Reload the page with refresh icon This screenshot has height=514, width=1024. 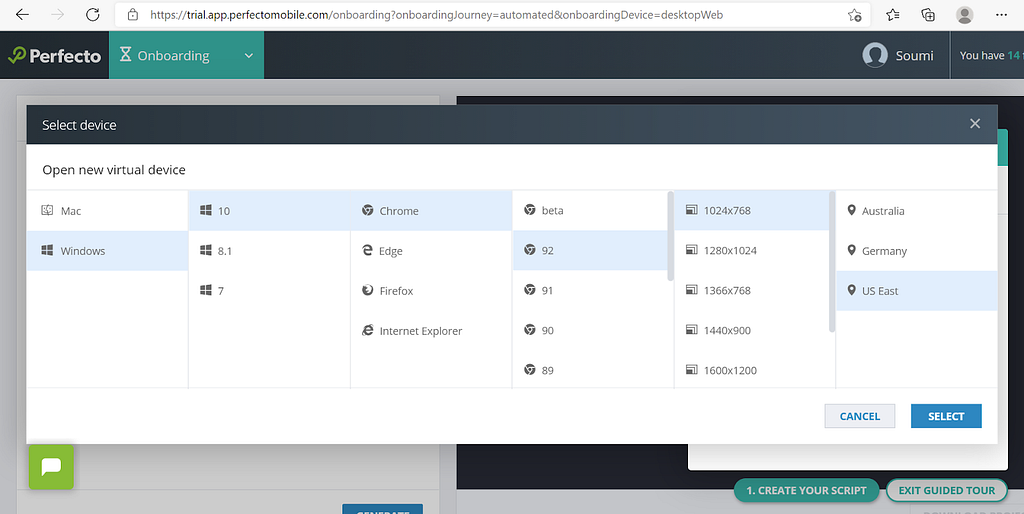[x=93, y=14]
